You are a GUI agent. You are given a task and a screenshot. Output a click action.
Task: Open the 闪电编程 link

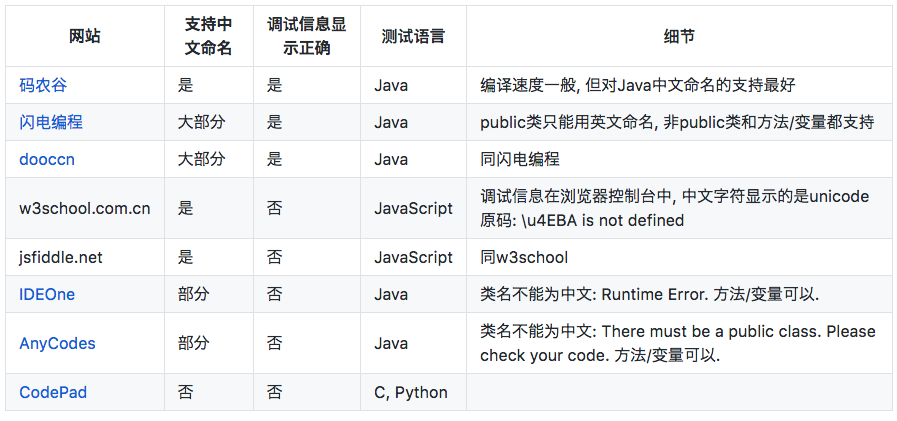(51, 122)
